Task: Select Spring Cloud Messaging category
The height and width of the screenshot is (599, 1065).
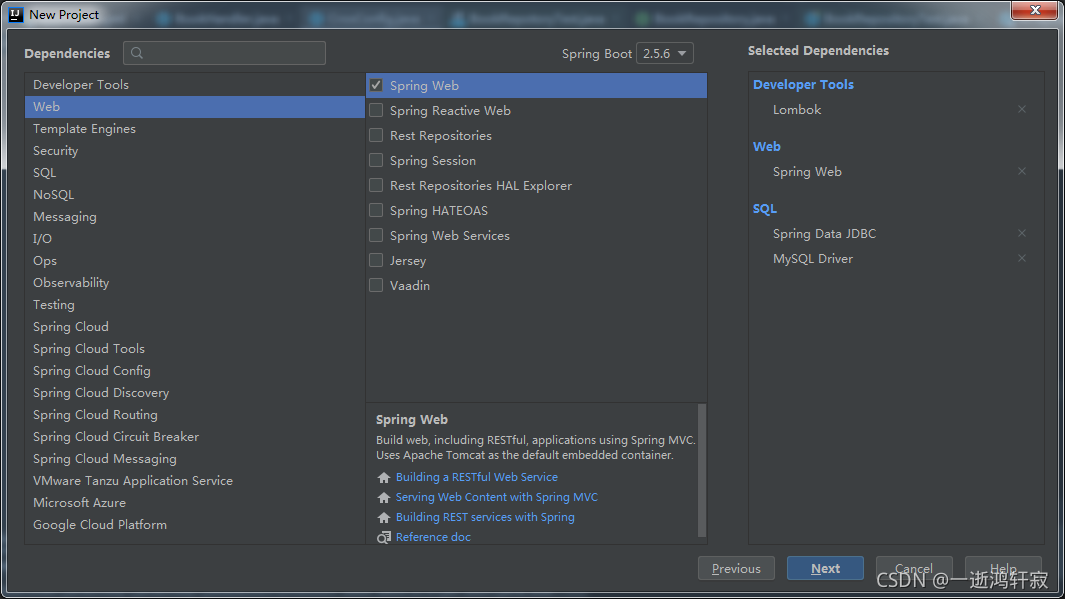Action: point(195,458)
